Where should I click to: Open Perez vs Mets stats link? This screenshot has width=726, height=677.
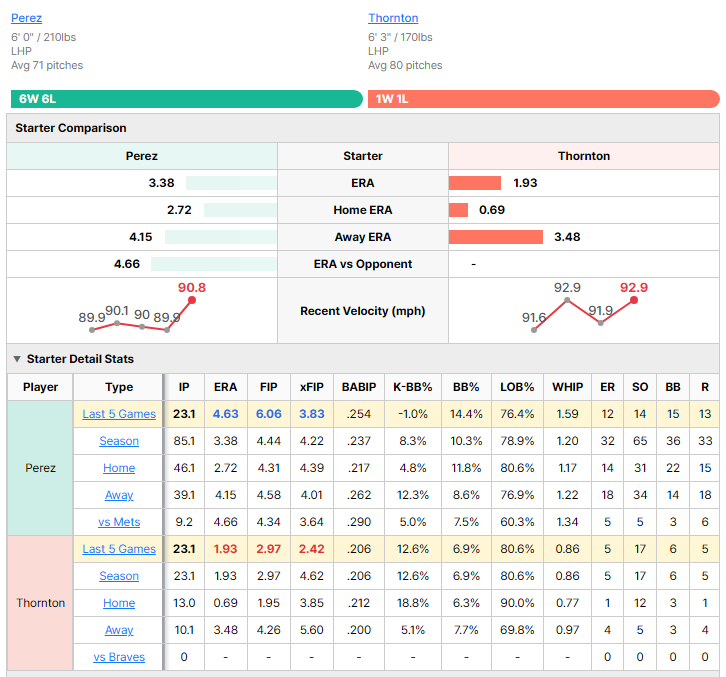tap(119, 522)
